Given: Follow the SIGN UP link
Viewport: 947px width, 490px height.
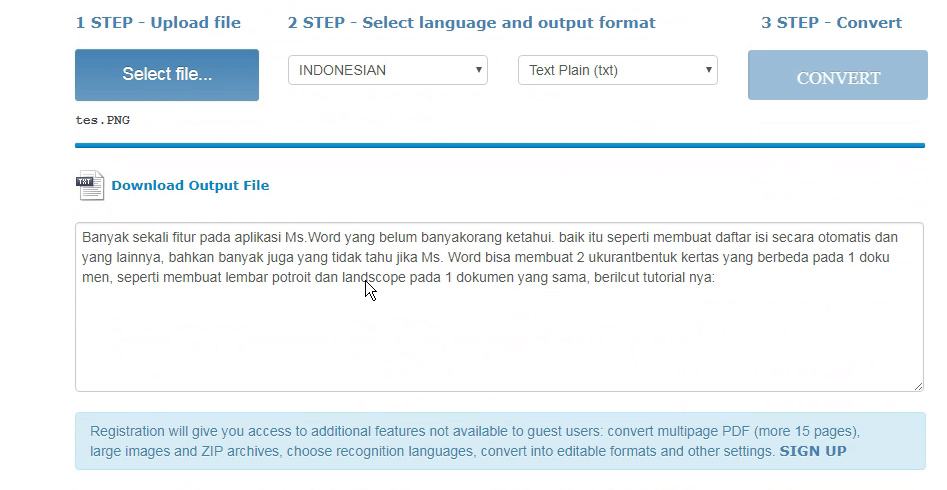Looking at the screenshot, I should coord(813,451).
